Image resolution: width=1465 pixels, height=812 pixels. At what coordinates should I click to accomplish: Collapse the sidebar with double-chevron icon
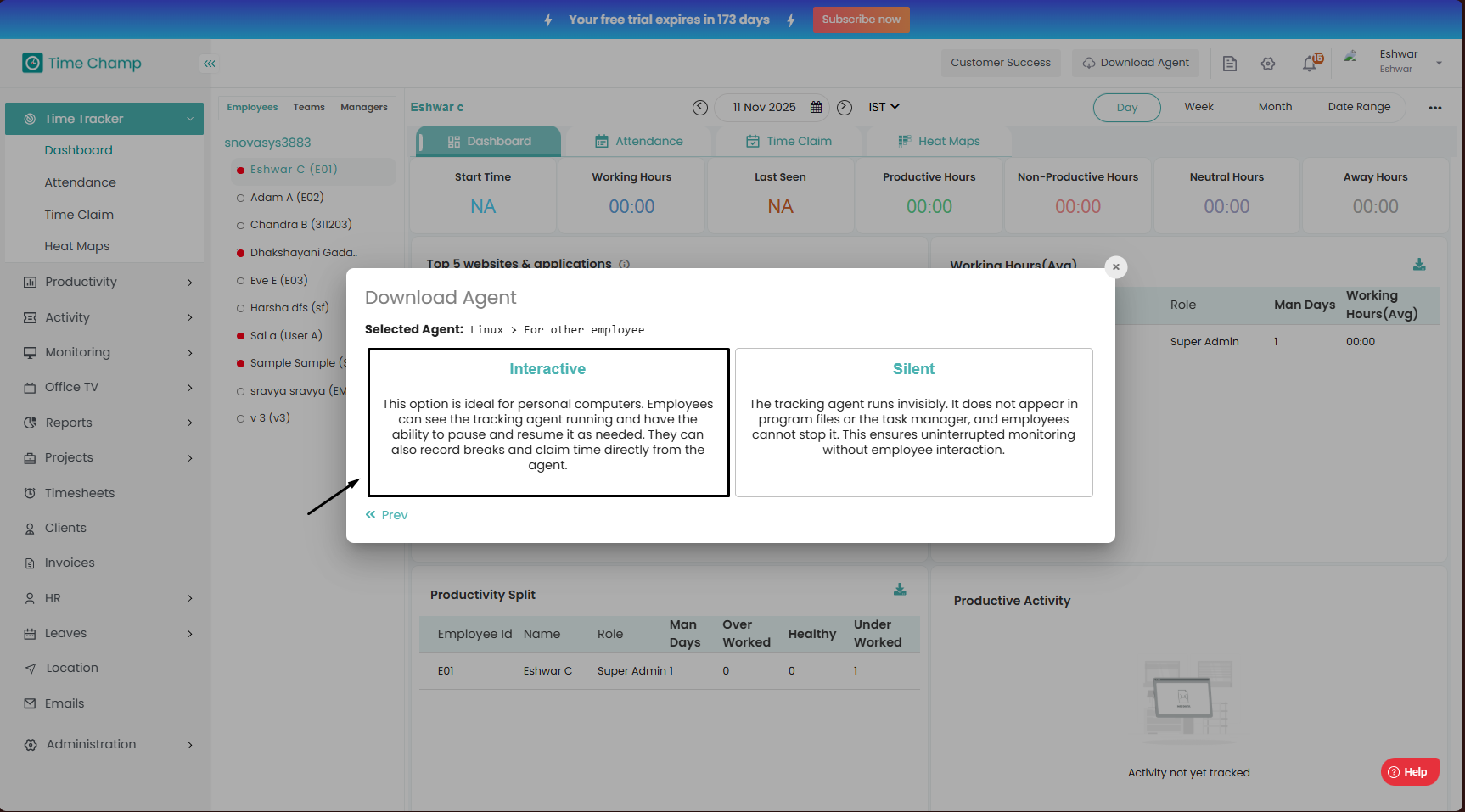(210, 64)
